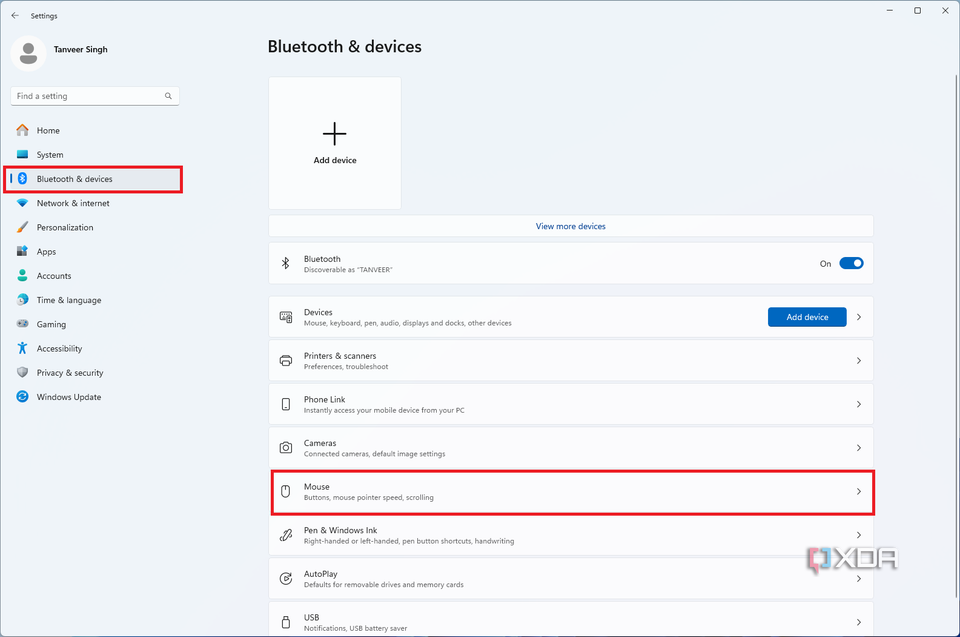Screen dimensions: 960x637
Task: Click 'Discoverable as "TANVEER"' text
Action: (x=348, y=270)
